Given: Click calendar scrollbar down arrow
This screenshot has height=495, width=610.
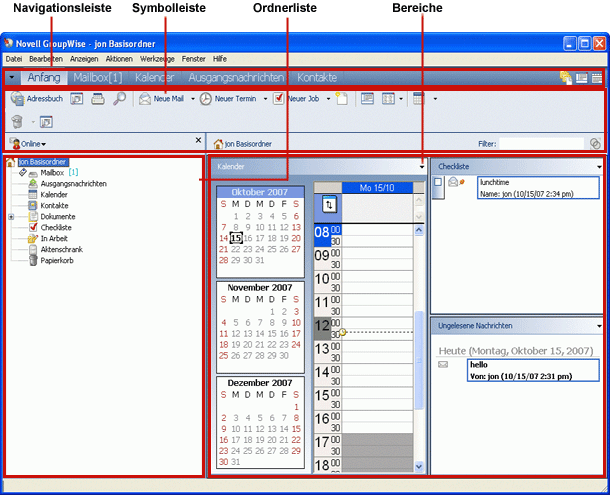Looking at the screenshot, I should 419,466.
